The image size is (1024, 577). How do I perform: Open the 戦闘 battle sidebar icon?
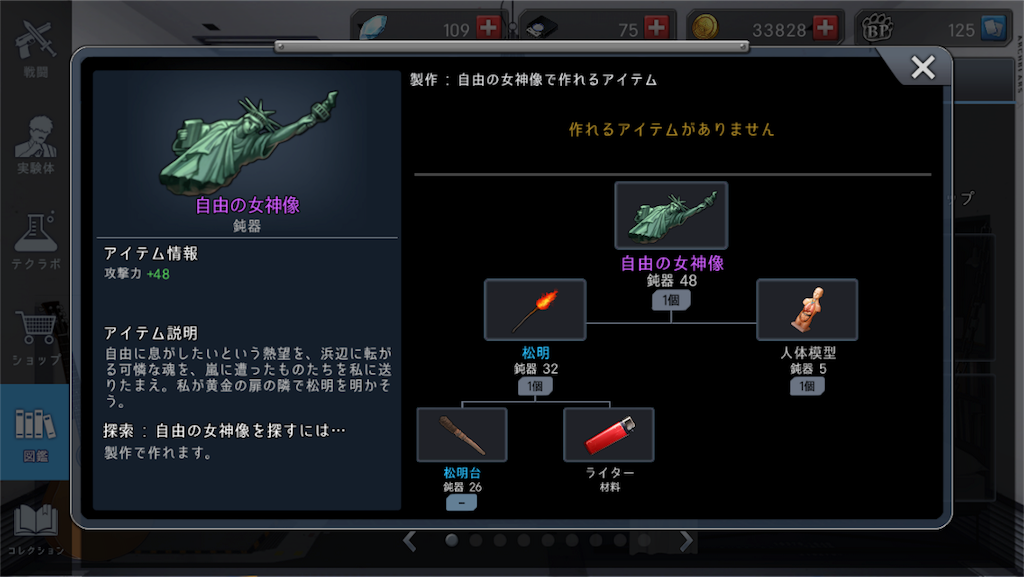click(35, 48)
